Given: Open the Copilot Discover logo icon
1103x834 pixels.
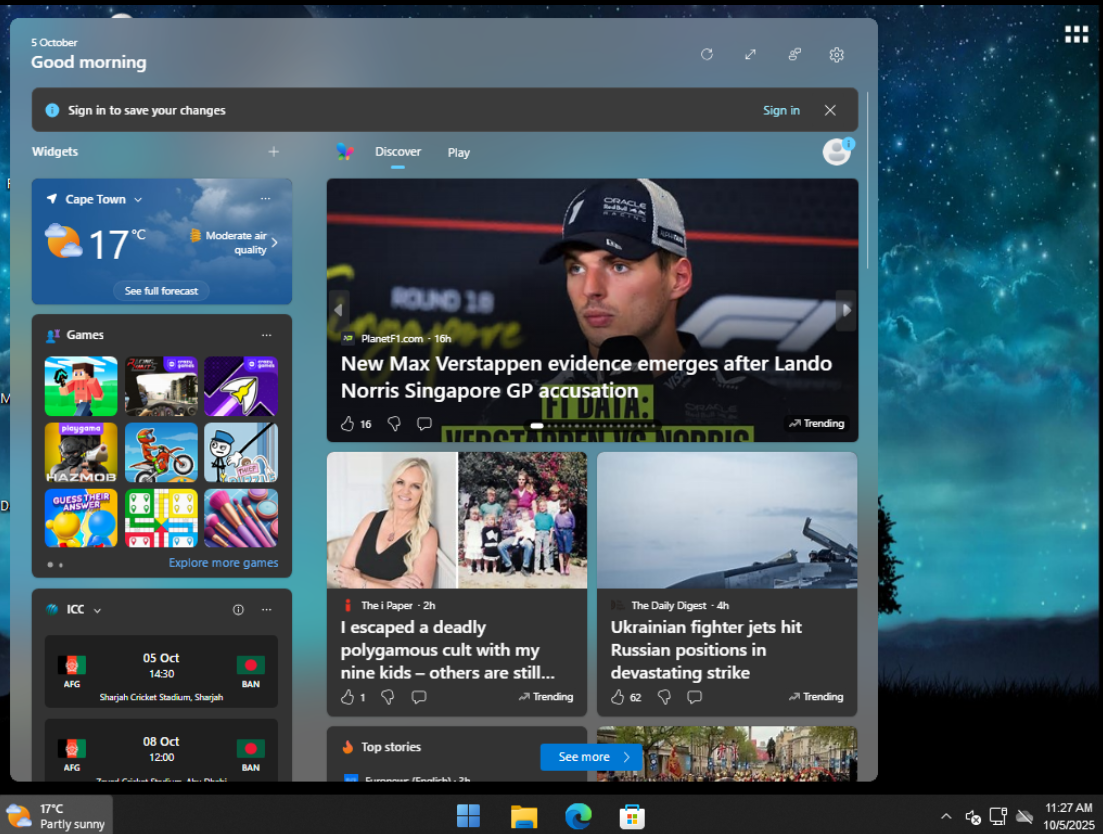Looking at the screenshot, I should 345,151.
